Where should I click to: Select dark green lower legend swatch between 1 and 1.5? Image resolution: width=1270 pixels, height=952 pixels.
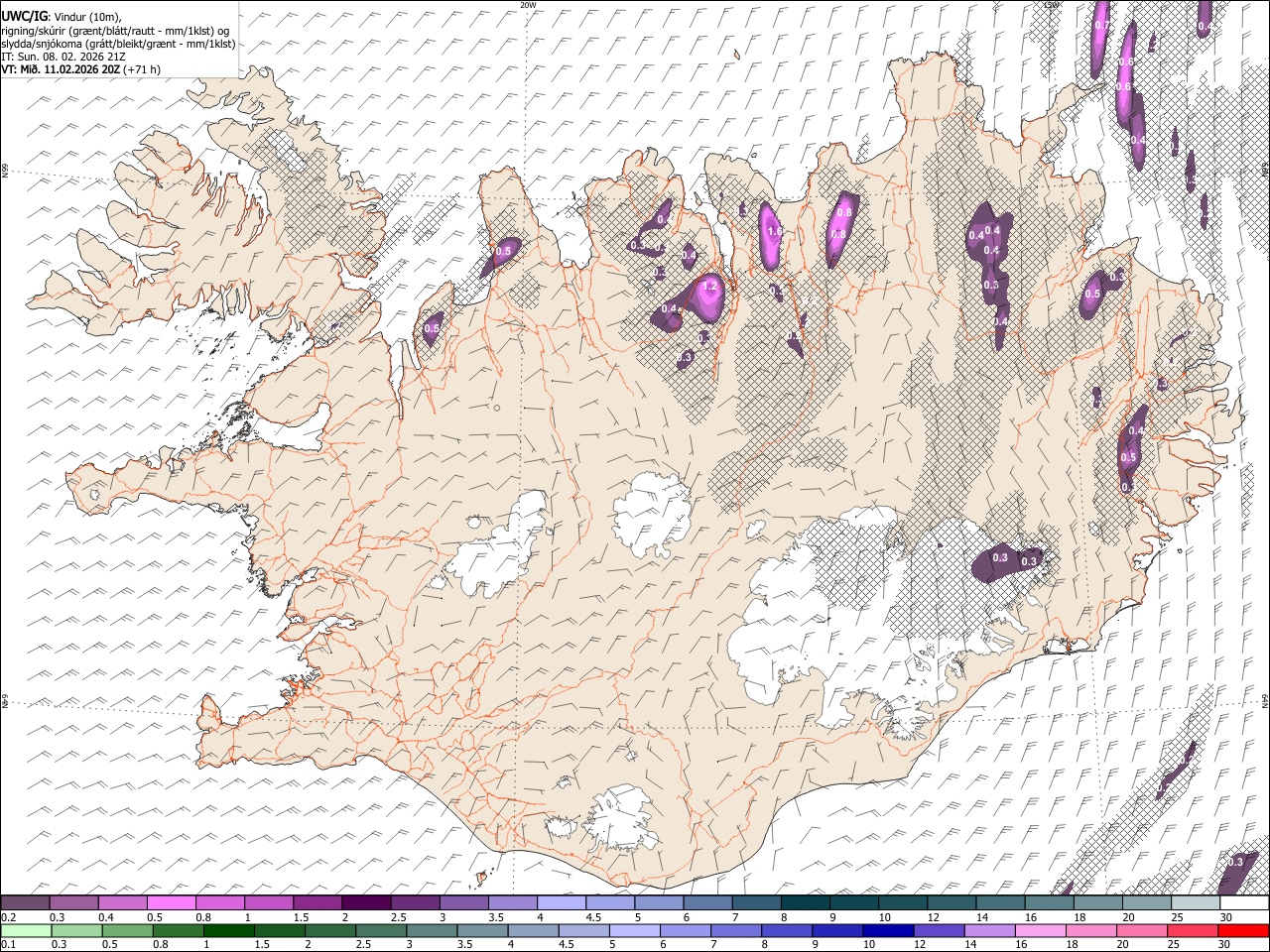[x=228, y=930]
